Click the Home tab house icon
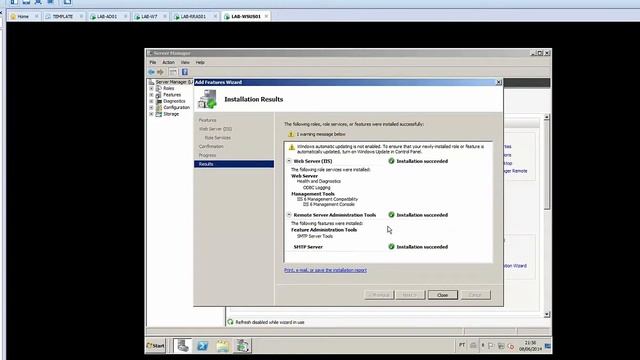Viewport: 640px width, 360px height. [13, 16]
